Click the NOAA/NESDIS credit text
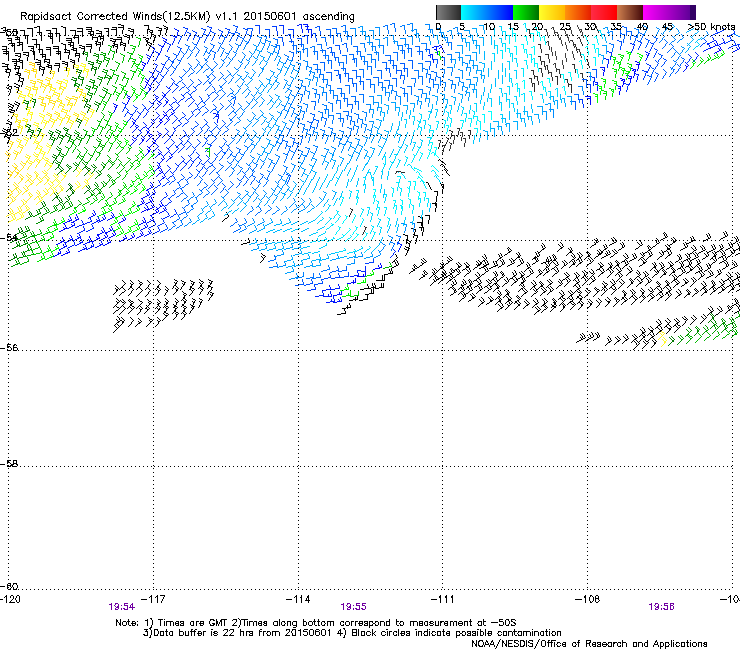This screenshot has width=740, height=650. [x=589, y=643]
